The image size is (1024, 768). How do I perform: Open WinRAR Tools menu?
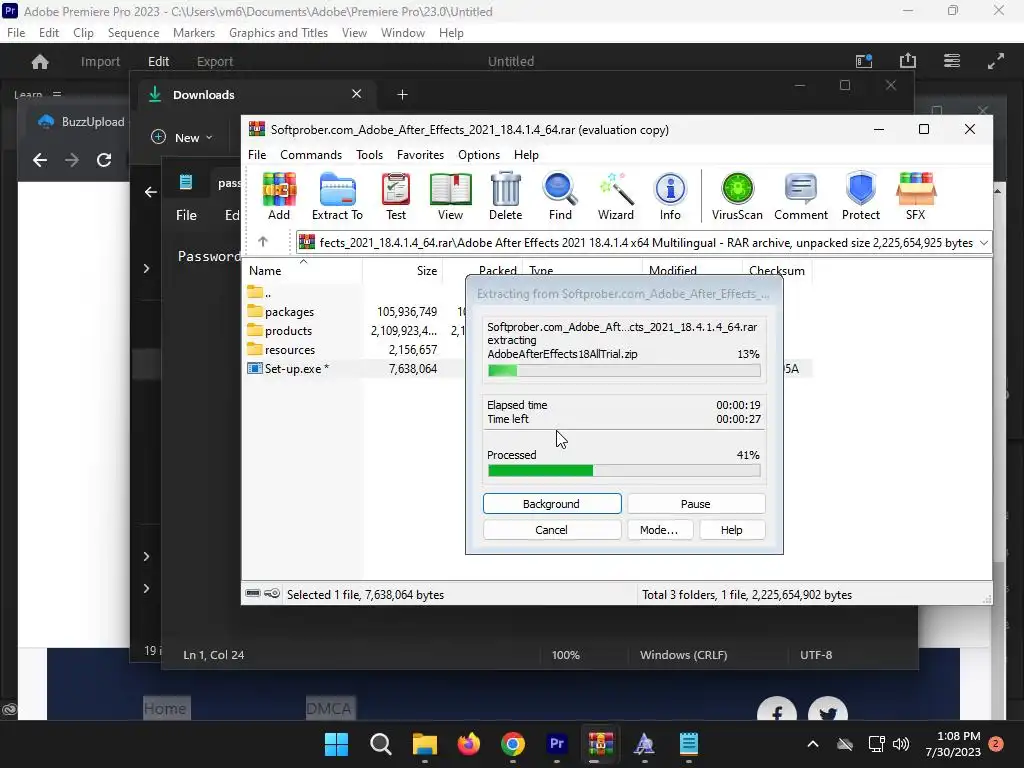[369, 155]
